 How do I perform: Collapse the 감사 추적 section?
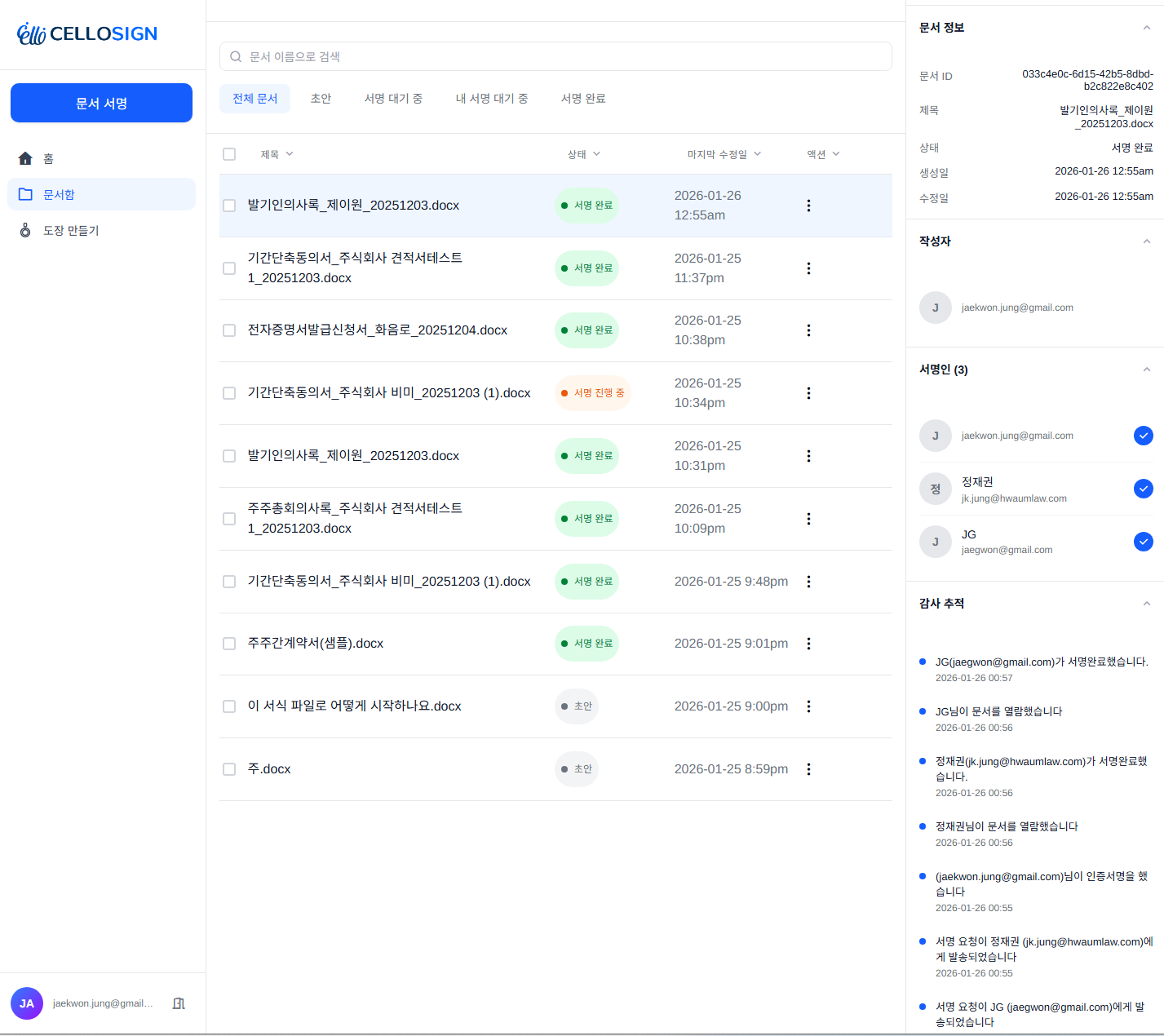(x=1146, y=604)
